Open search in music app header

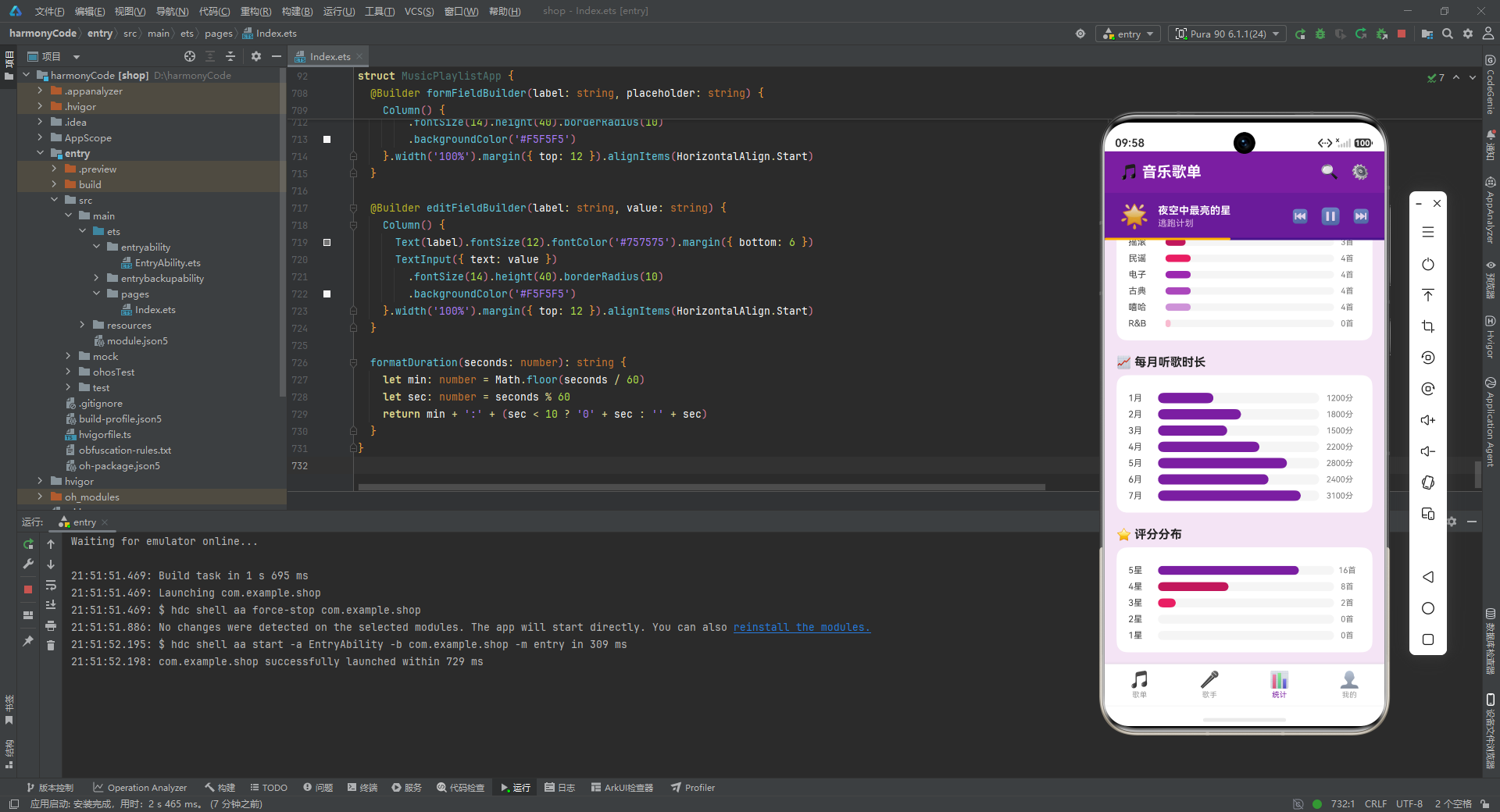click(1328, 172)
